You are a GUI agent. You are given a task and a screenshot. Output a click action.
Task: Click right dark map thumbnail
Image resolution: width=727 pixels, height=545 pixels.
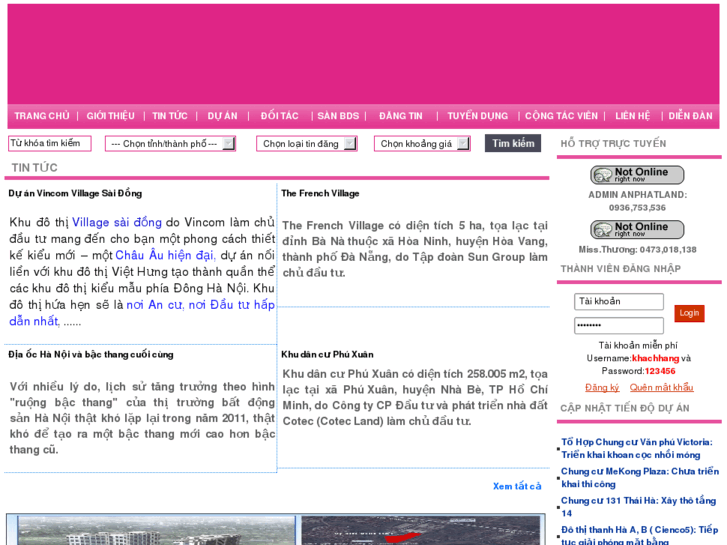421,531
